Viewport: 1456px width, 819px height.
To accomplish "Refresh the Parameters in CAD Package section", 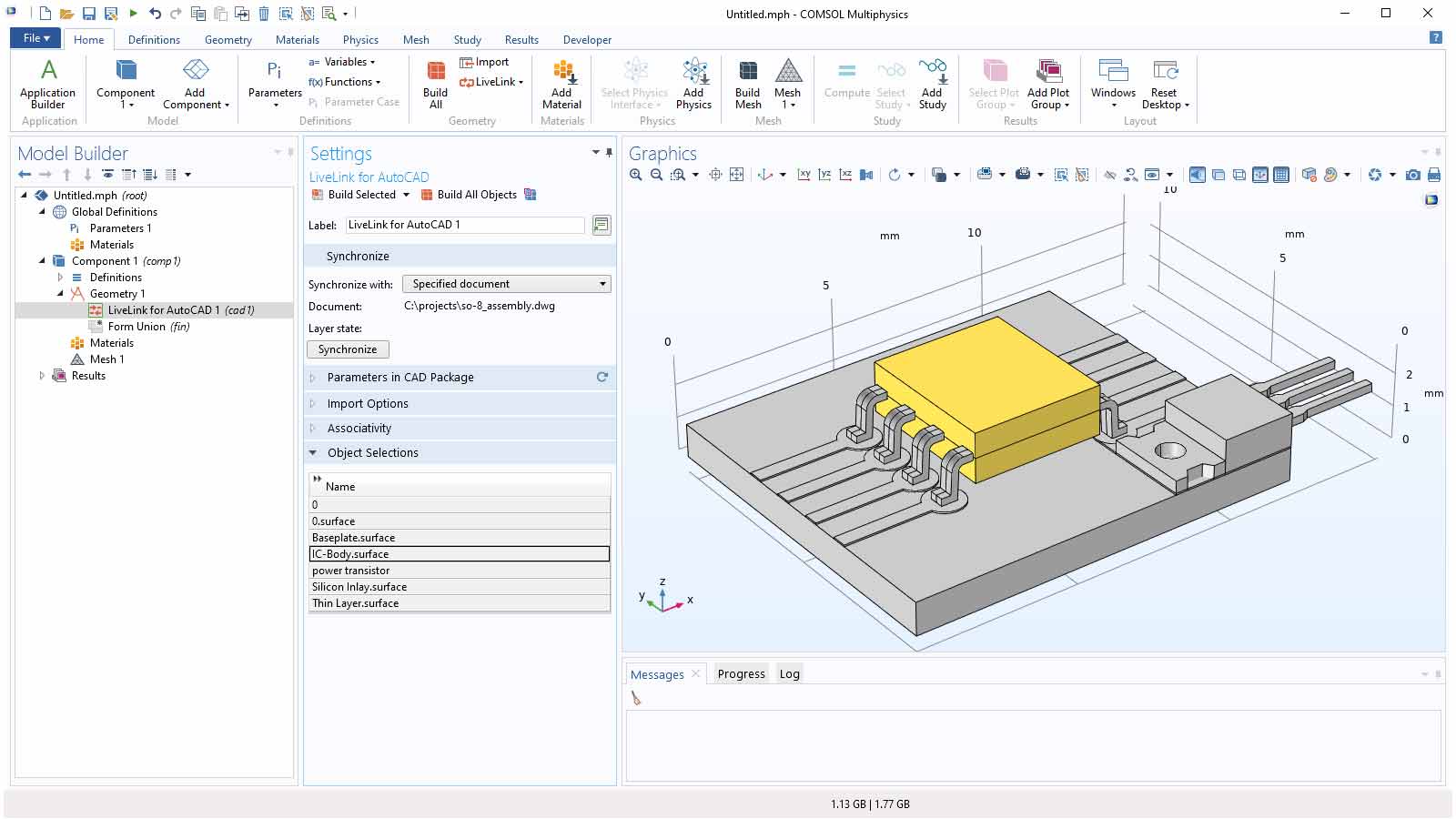I will (602, 377).
